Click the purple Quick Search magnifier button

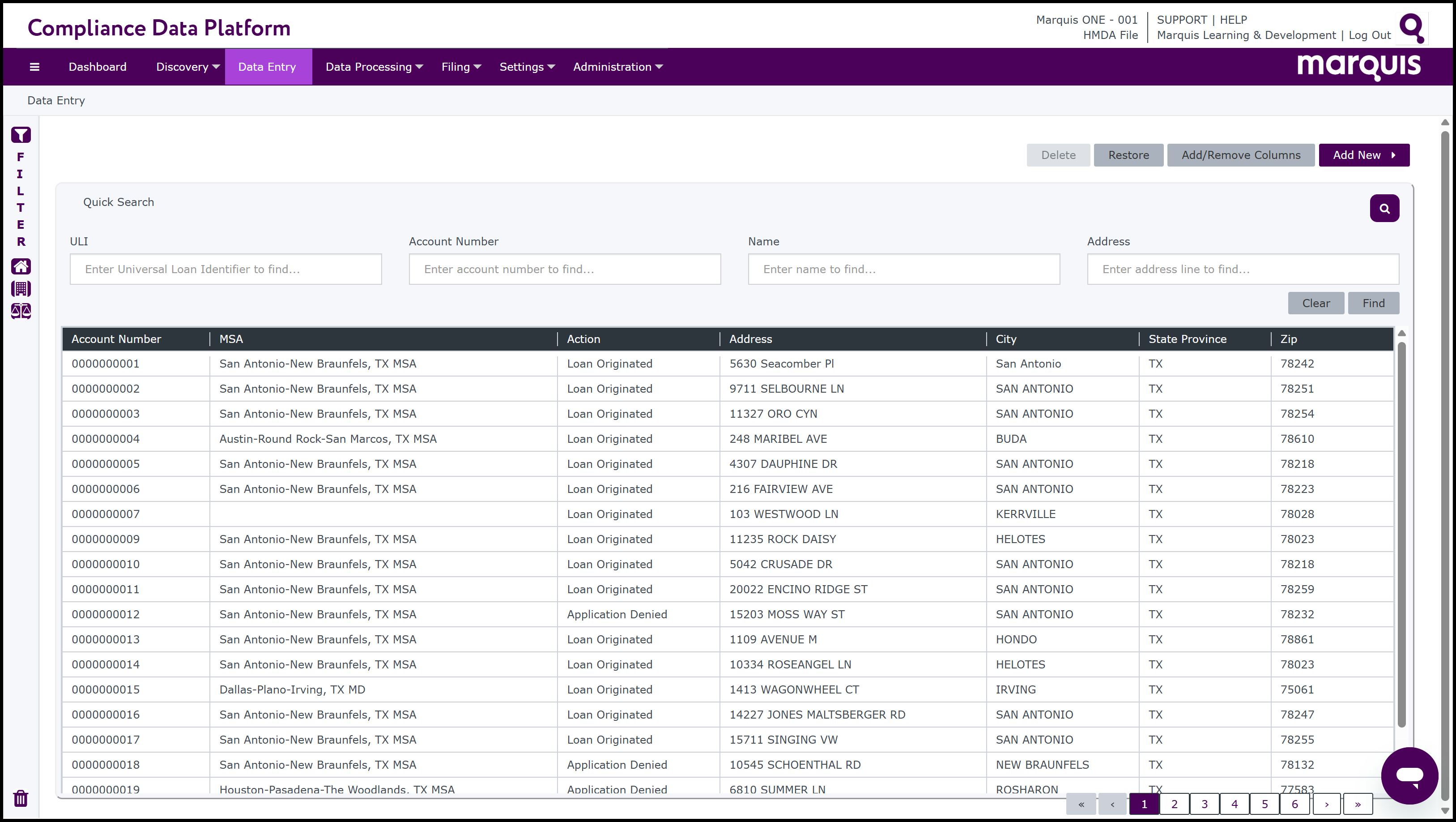tap(1384, 208)
